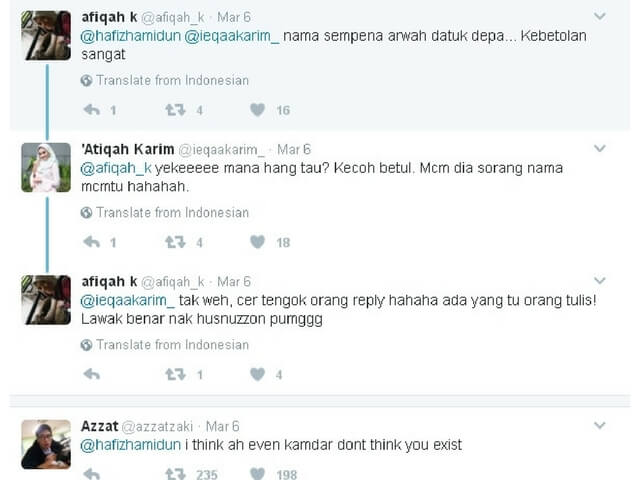640x480 pixels.
Task: Open more options on 'Atiqah Karim's tweet
Action: point(600,149)
